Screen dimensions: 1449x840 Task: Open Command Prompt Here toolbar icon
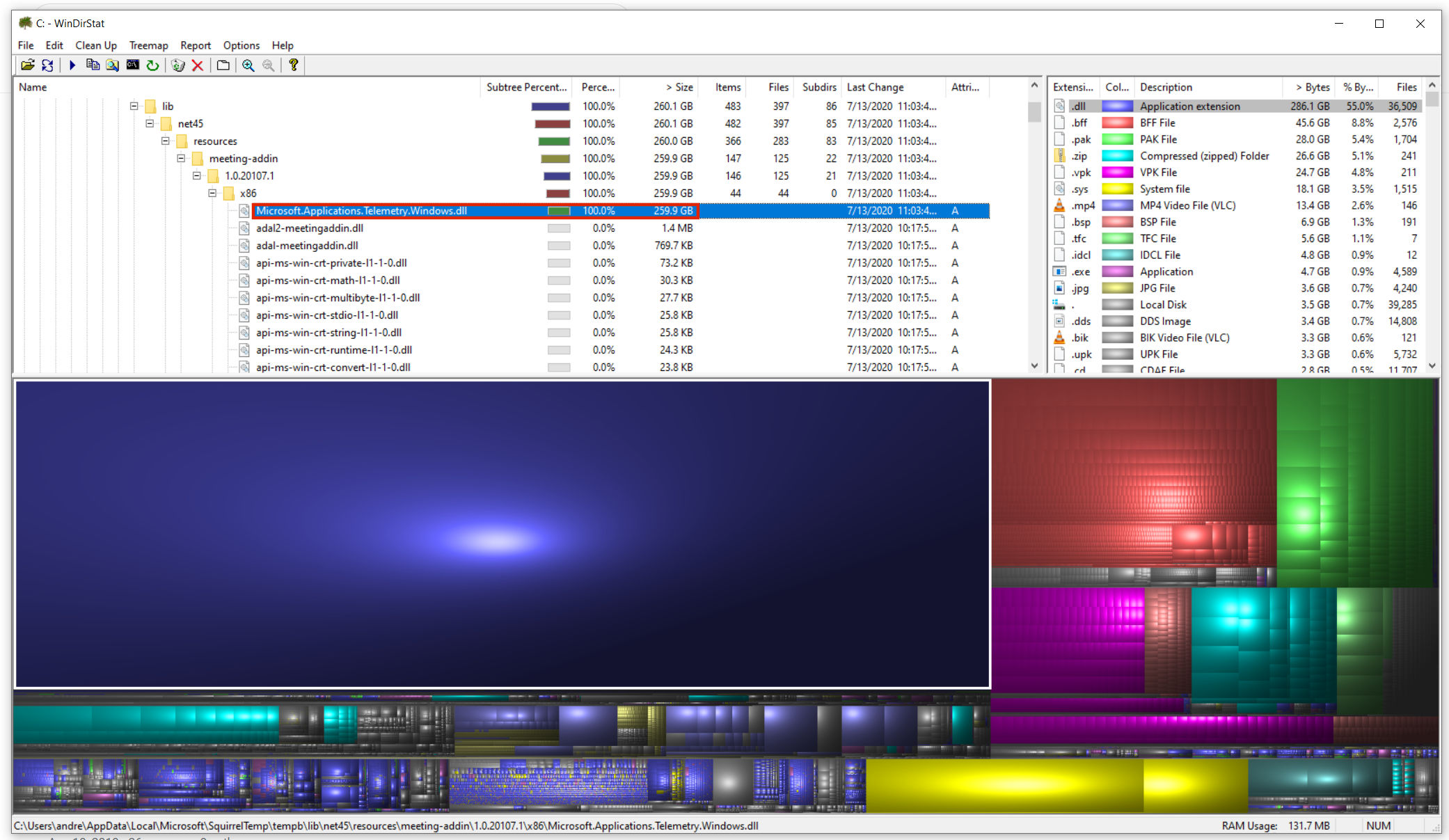pos(132,65)
